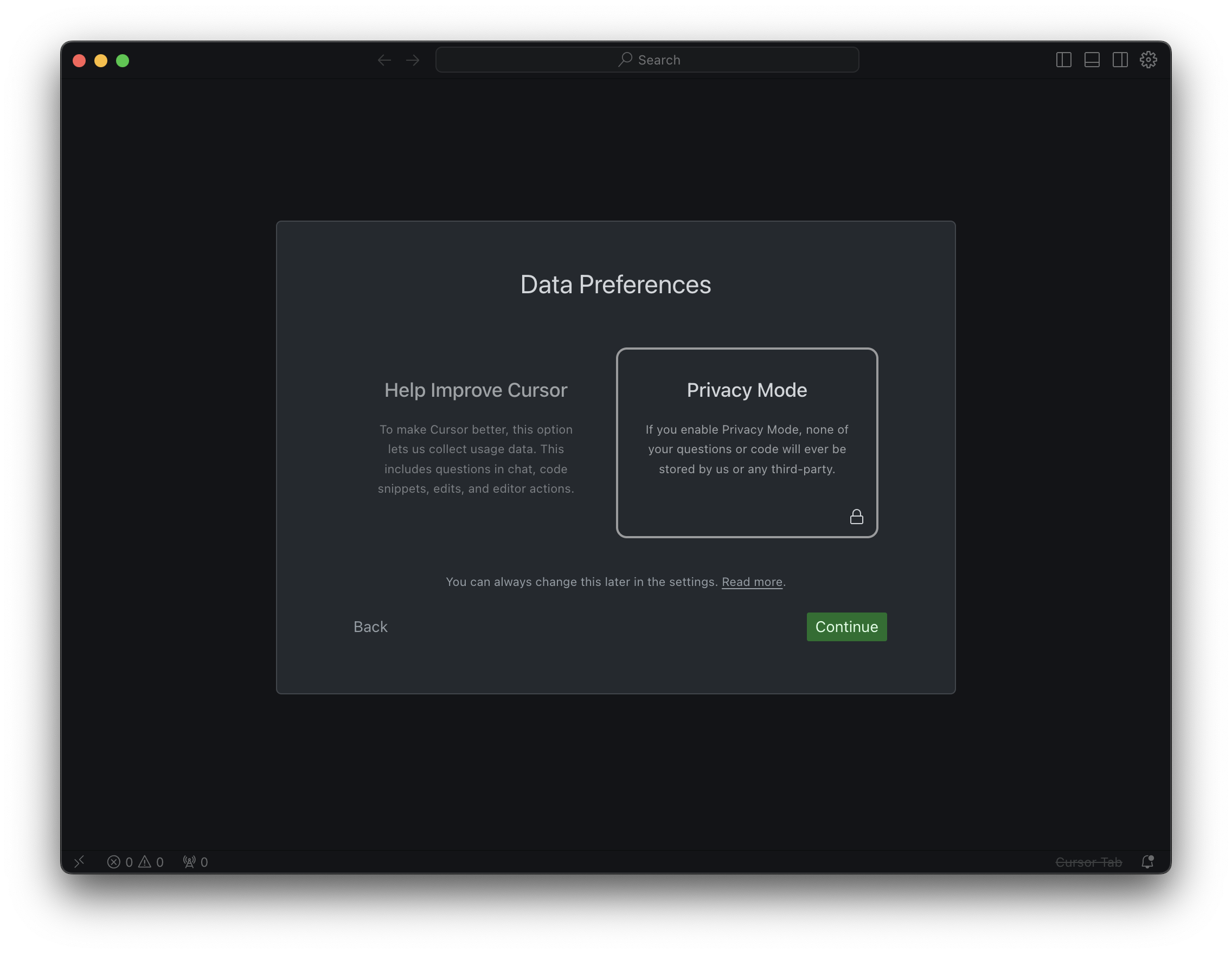Click the Data Preferences heading
This screenshot has height=954, width=1232.
pyautogui.click(x=615, y=284)
